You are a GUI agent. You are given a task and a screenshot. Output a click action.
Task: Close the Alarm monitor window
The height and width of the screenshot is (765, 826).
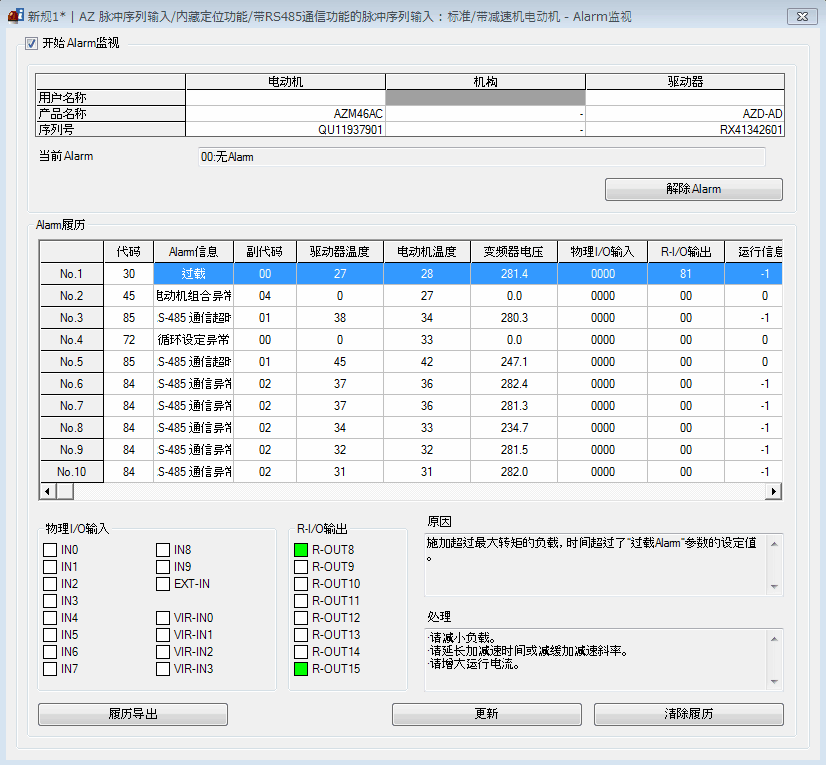pyautogui.click(x=799, y=16)
